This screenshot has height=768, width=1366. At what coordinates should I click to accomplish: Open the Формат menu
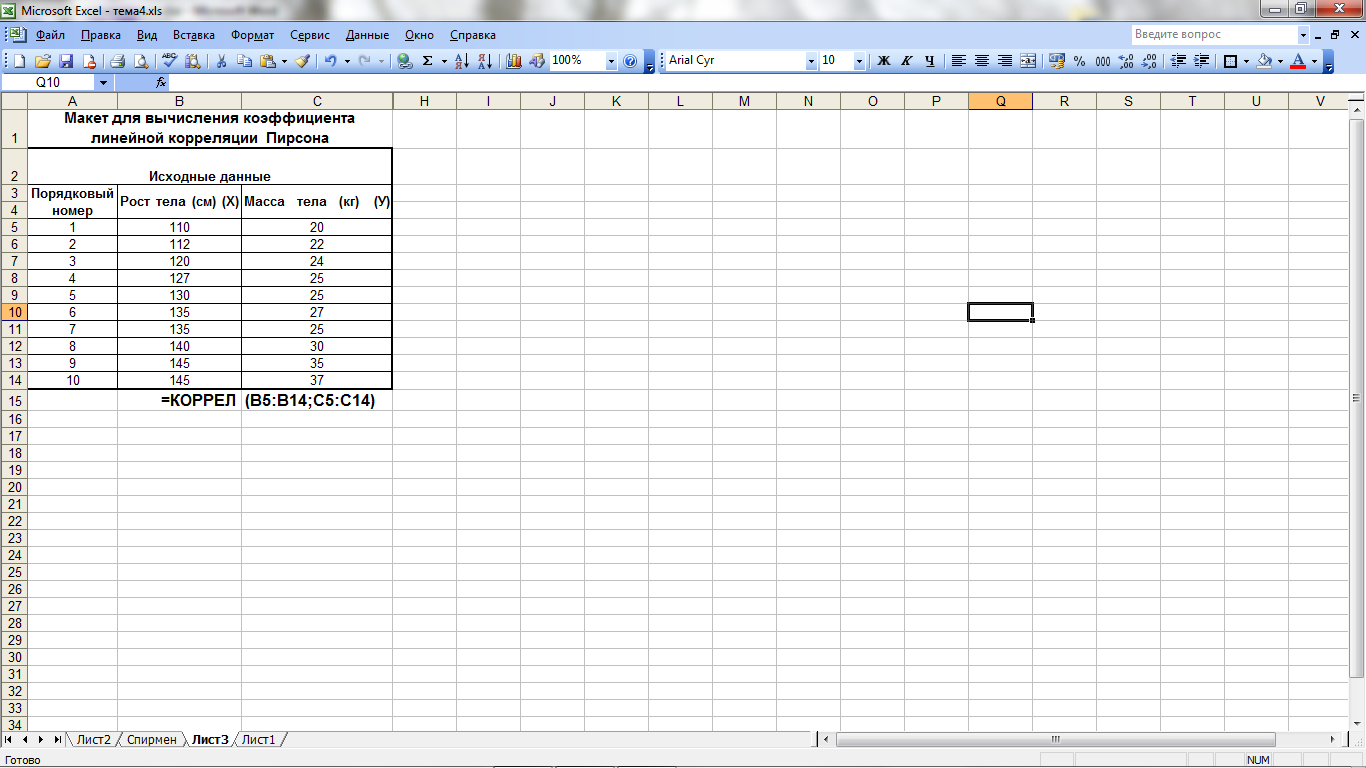click(253, 35)
